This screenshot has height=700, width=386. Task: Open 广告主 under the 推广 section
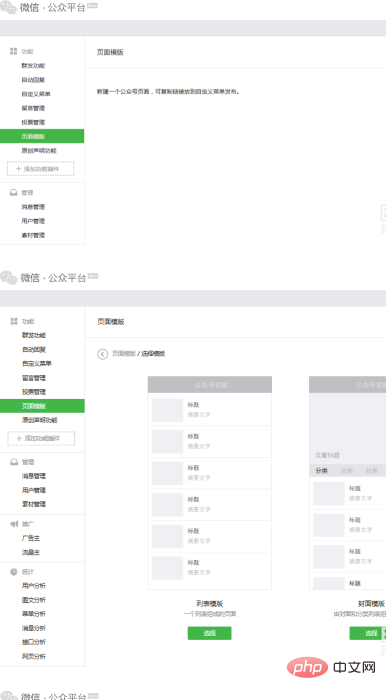pyautogui.click(x=31, y=538)
